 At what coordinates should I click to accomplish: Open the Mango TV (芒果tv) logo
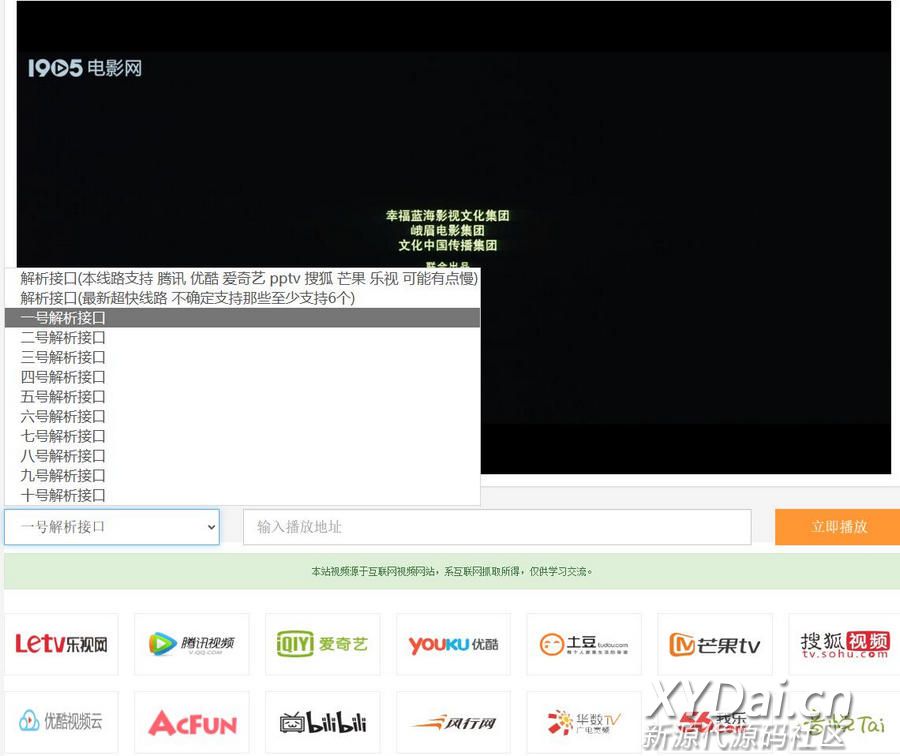[714, 644]
